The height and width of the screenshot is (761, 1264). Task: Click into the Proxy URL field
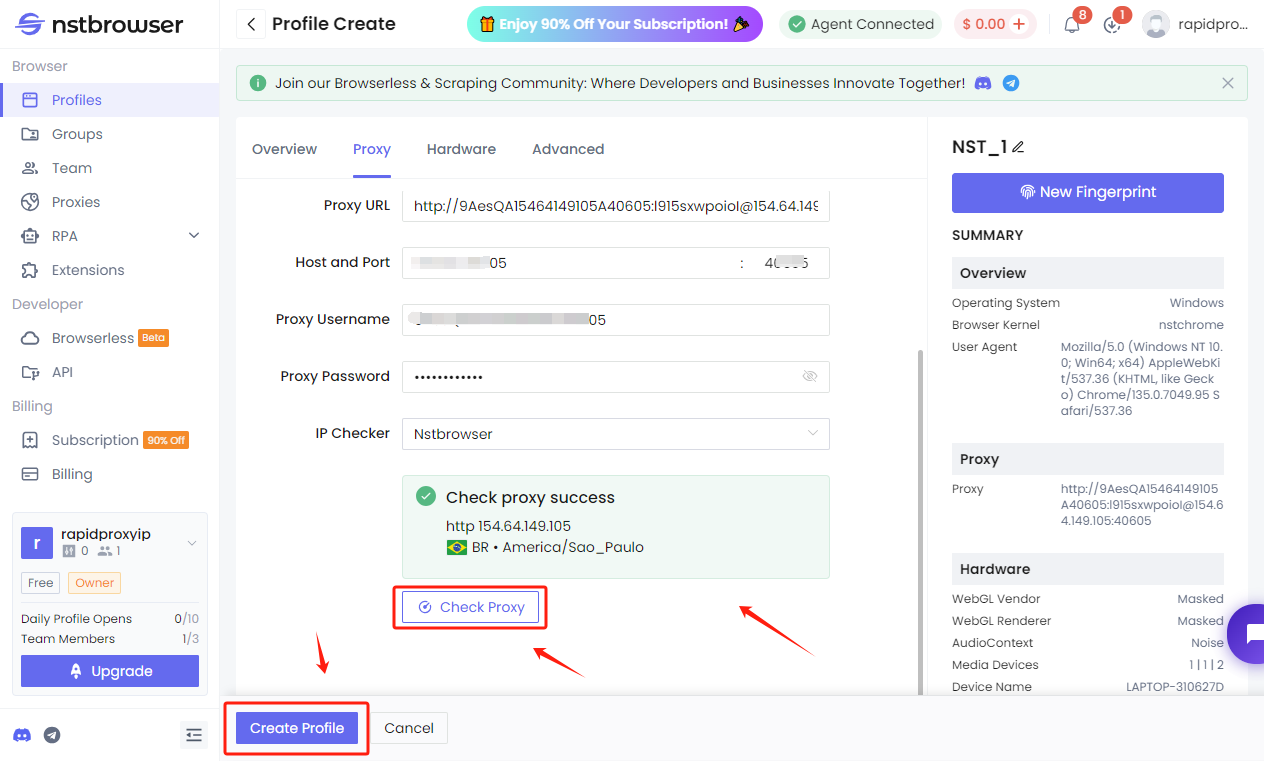pyautogui.click(x=615, y=206)
